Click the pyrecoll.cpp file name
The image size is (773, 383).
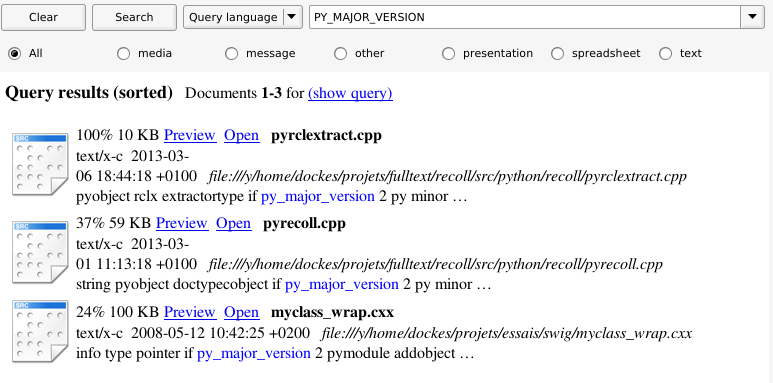(305, 224)
